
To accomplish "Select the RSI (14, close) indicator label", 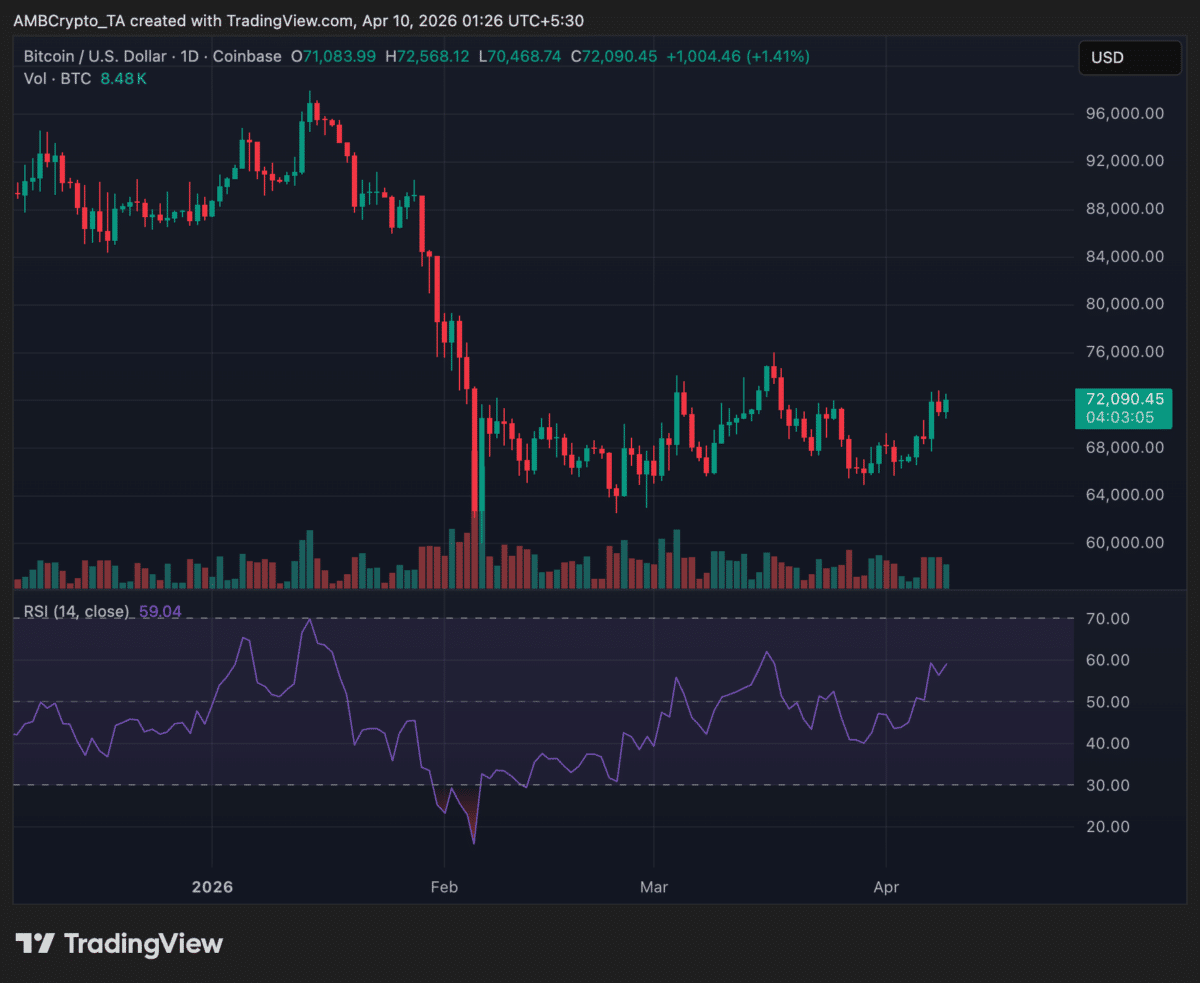I will tap(77, 611).
